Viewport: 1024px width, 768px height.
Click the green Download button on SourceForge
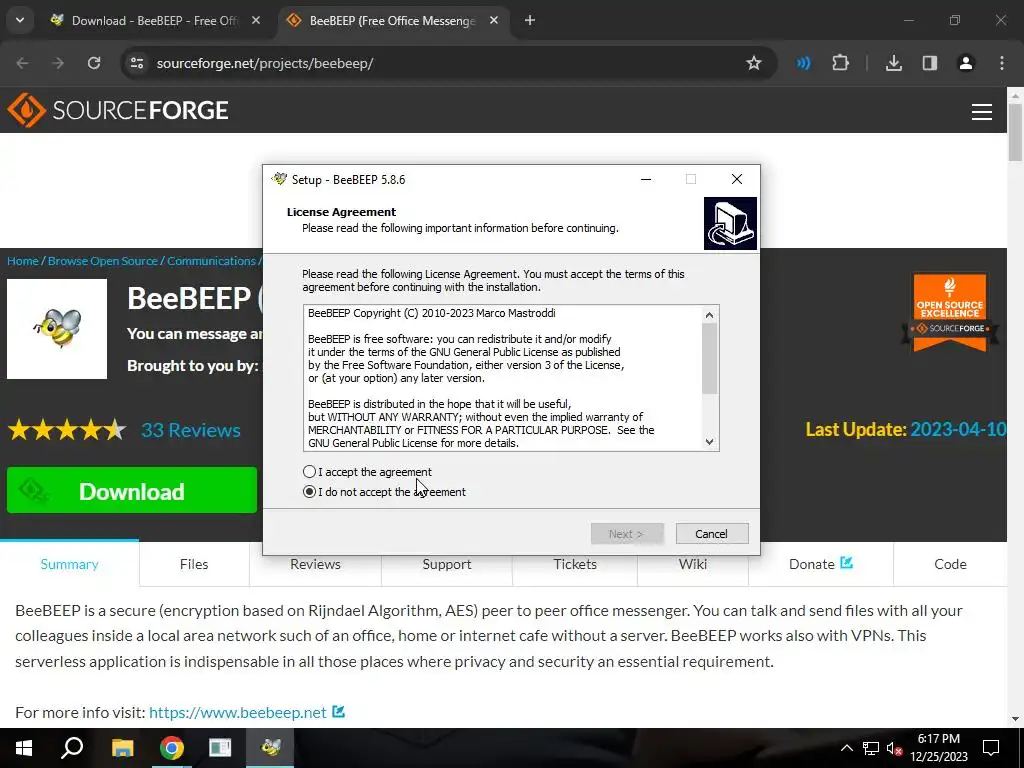(132, 490)
